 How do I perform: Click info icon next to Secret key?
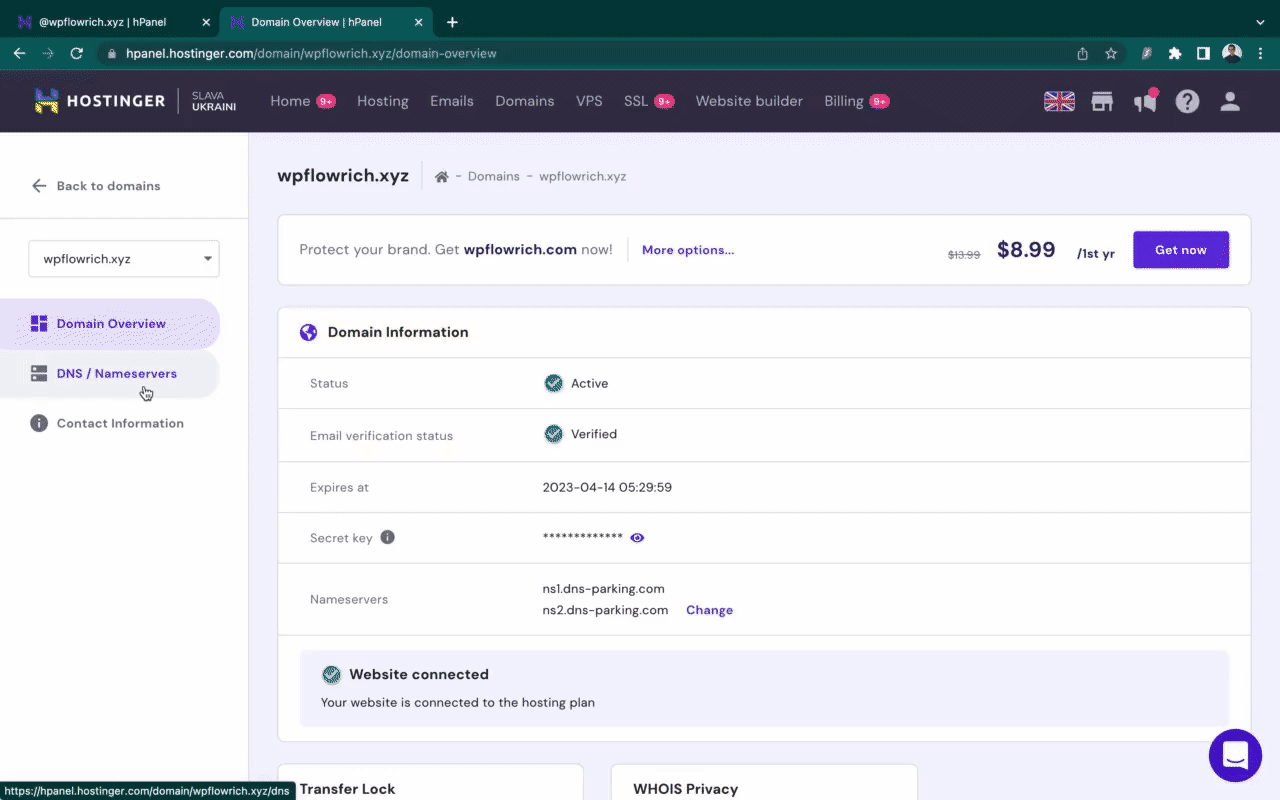point(388,537)
